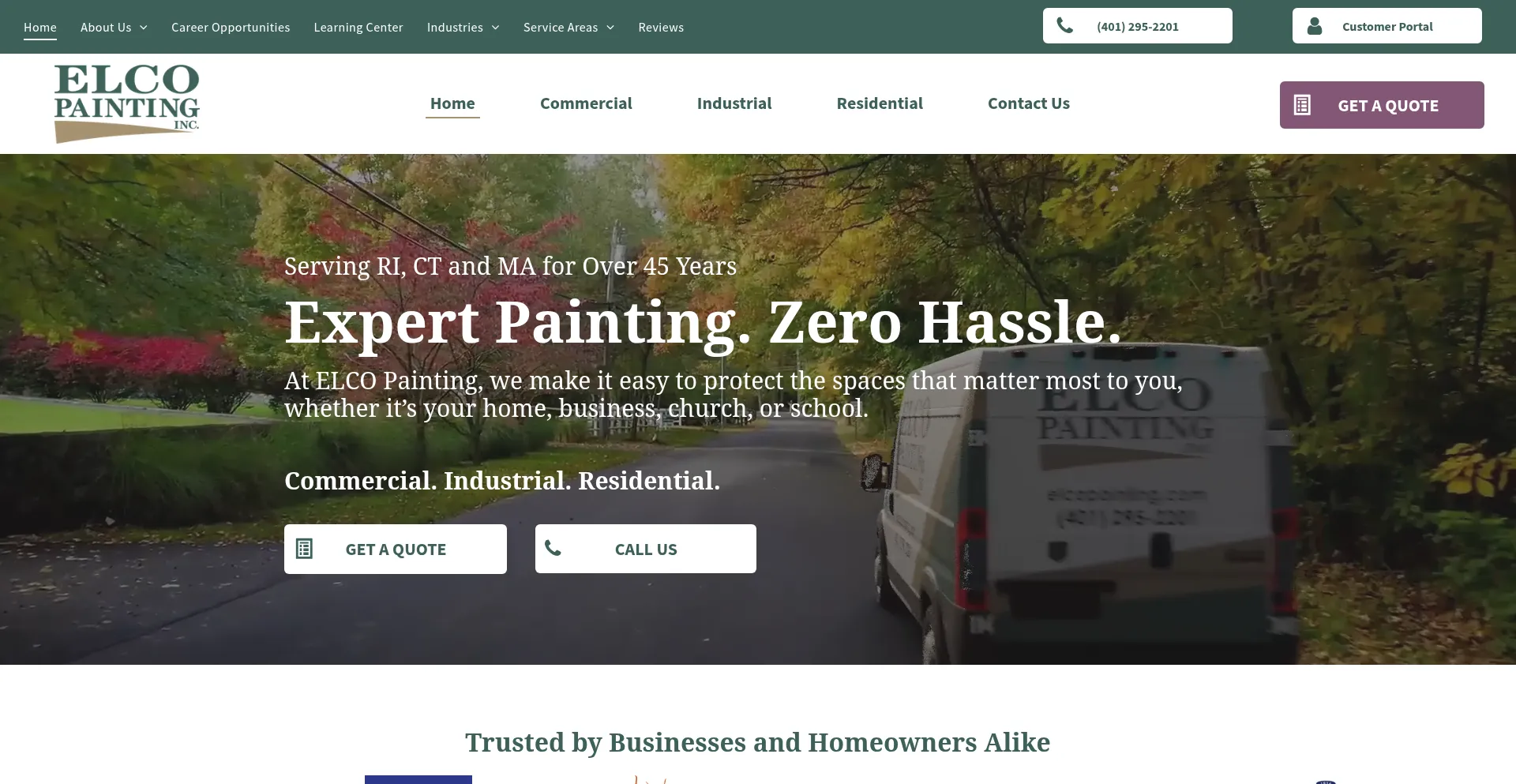Expand the About Us dropdown chevron
The image size is (1516, 784).
[x=144, y=28]
